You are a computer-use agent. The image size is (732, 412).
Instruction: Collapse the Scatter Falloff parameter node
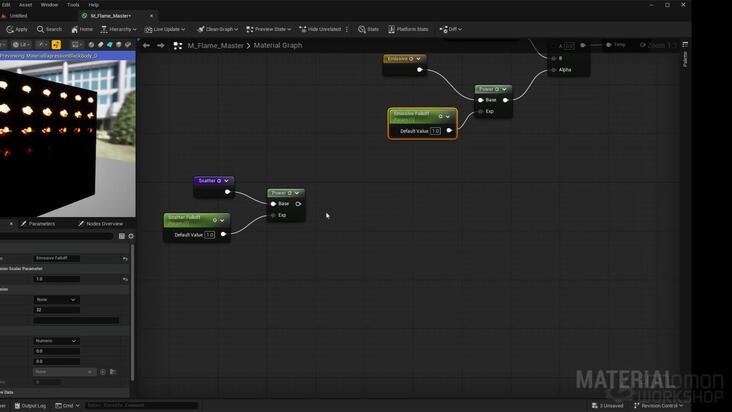[x=222, y=220]
